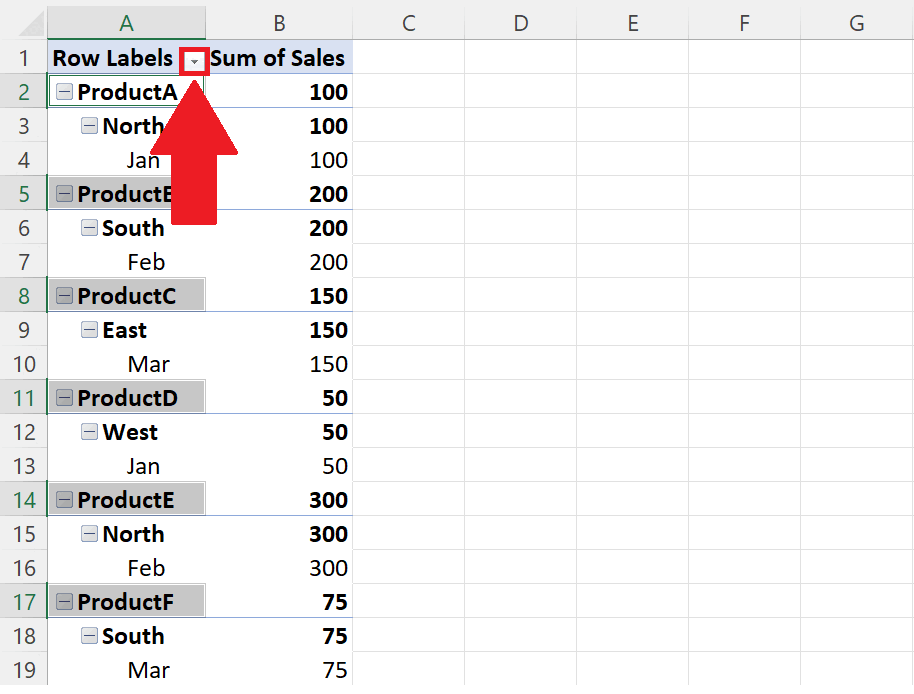Image resolution: width=914 pixels, height=694 pixels.
Task: Collapse the West region under ProductD
Action: (x=89, y=432)
